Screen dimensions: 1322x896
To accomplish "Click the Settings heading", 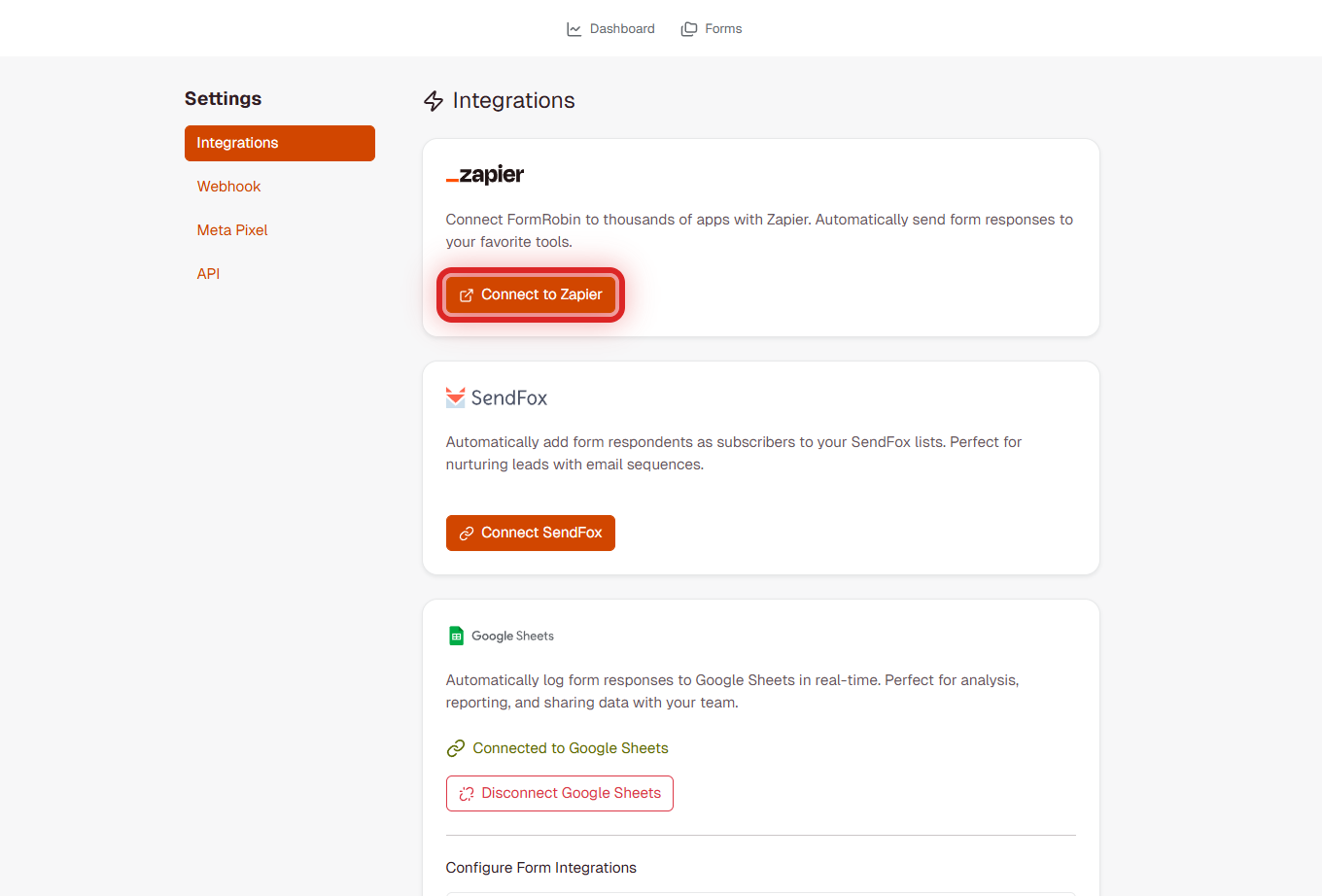I will [x=223, y=98].
